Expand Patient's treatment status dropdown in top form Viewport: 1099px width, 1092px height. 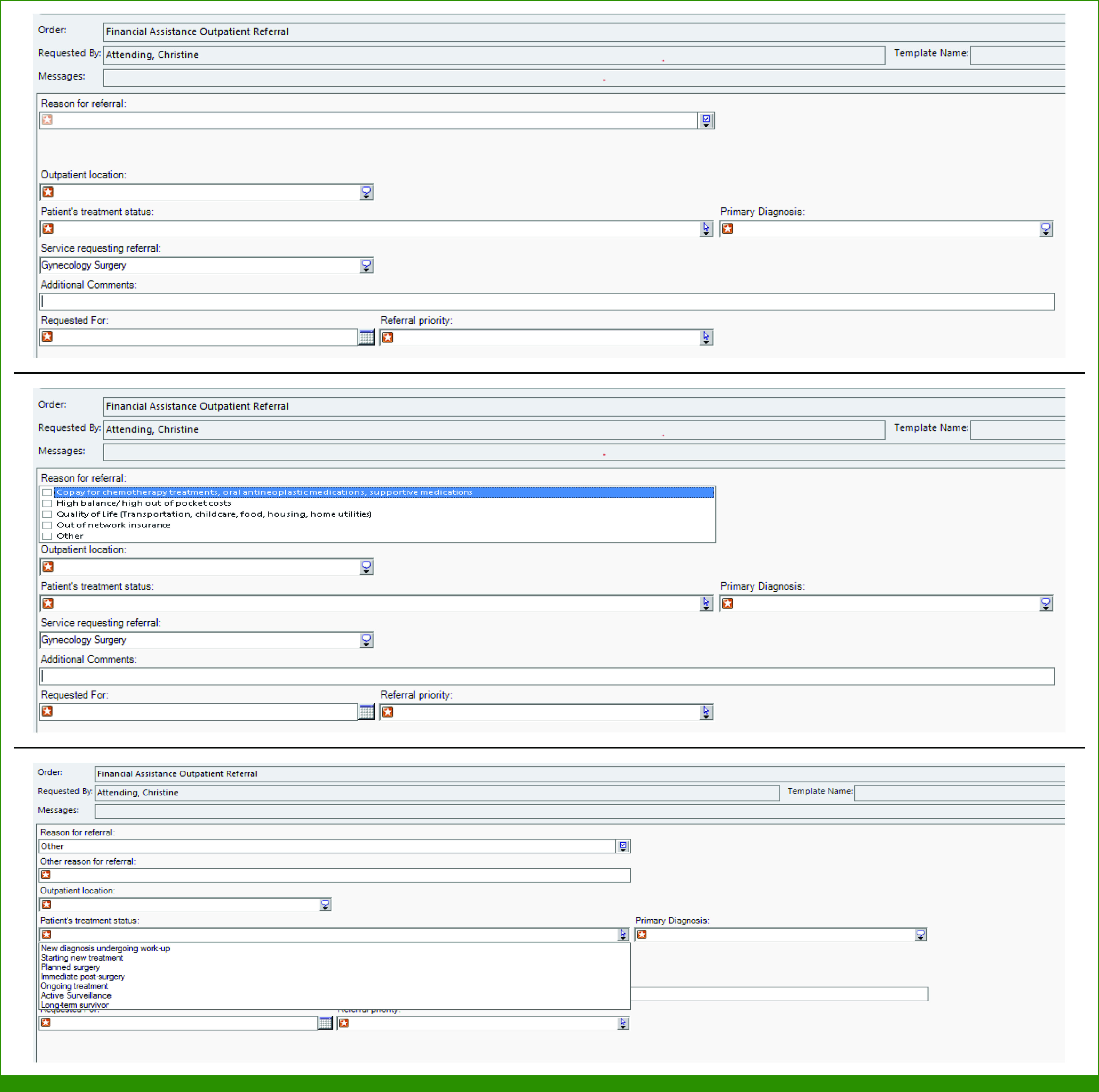point(706,229)
